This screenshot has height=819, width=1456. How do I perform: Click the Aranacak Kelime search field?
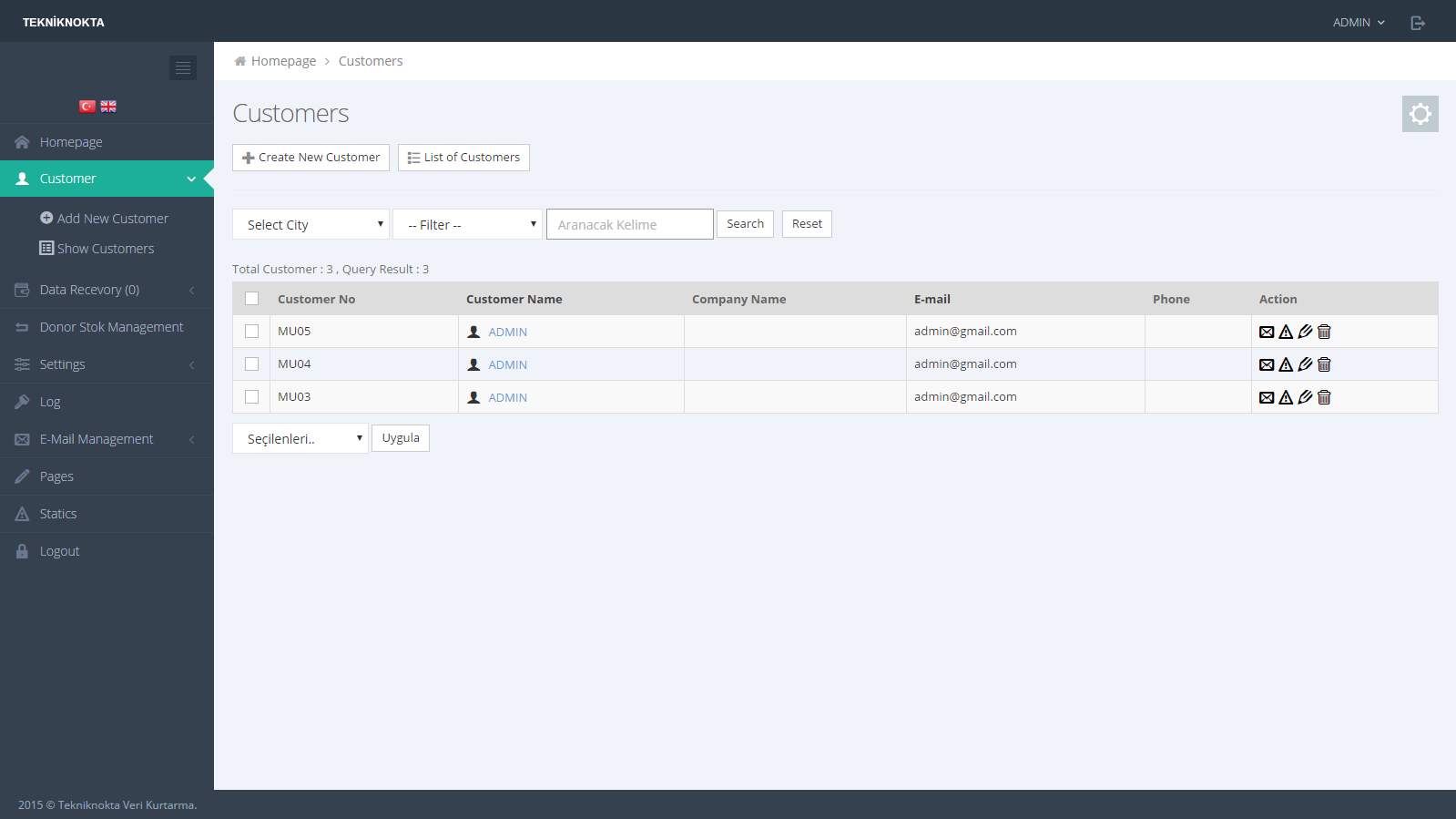coord(629,225)
